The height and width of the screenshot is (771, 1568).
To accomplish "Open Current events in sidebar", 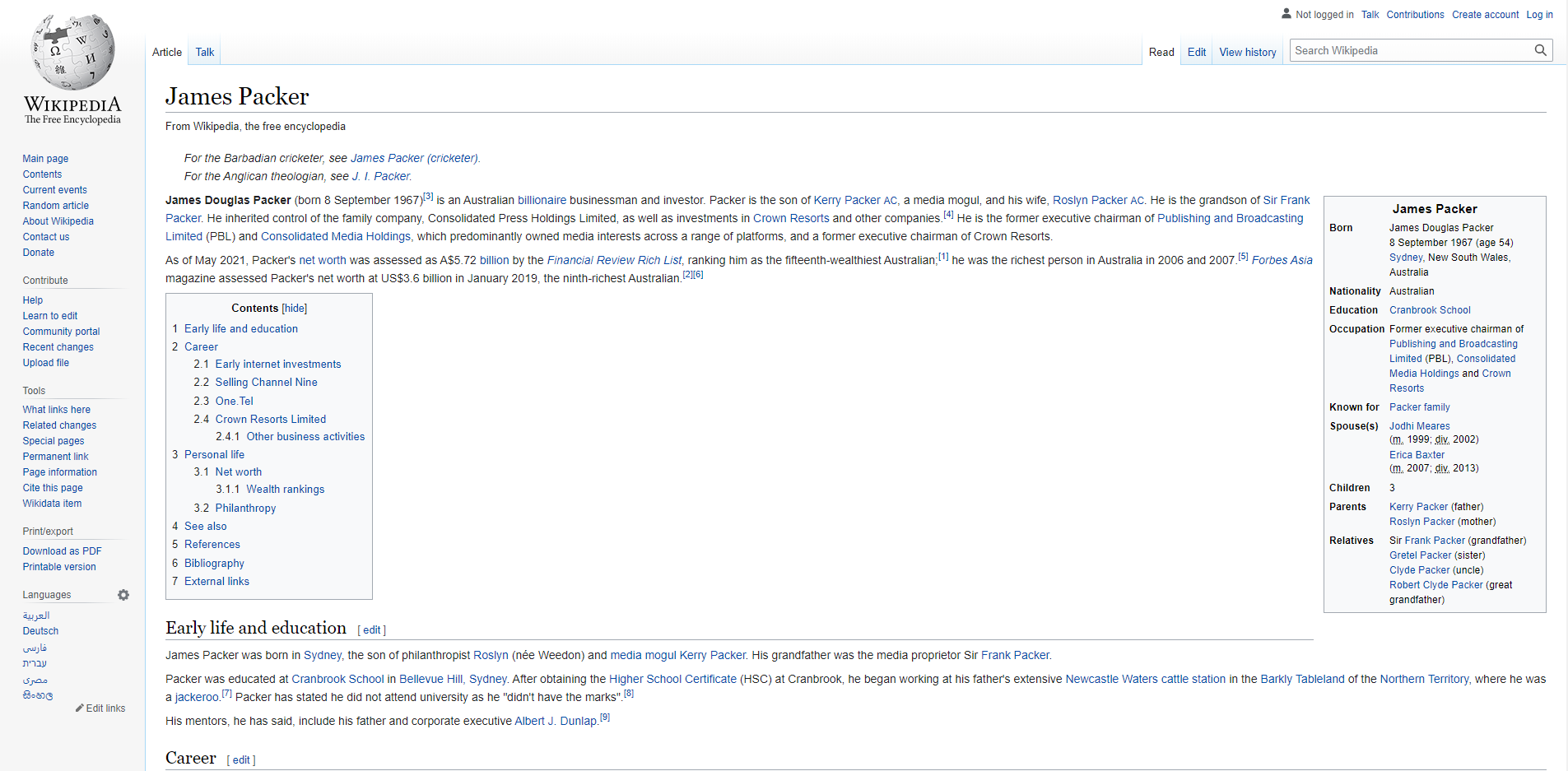I will (54, 190).
